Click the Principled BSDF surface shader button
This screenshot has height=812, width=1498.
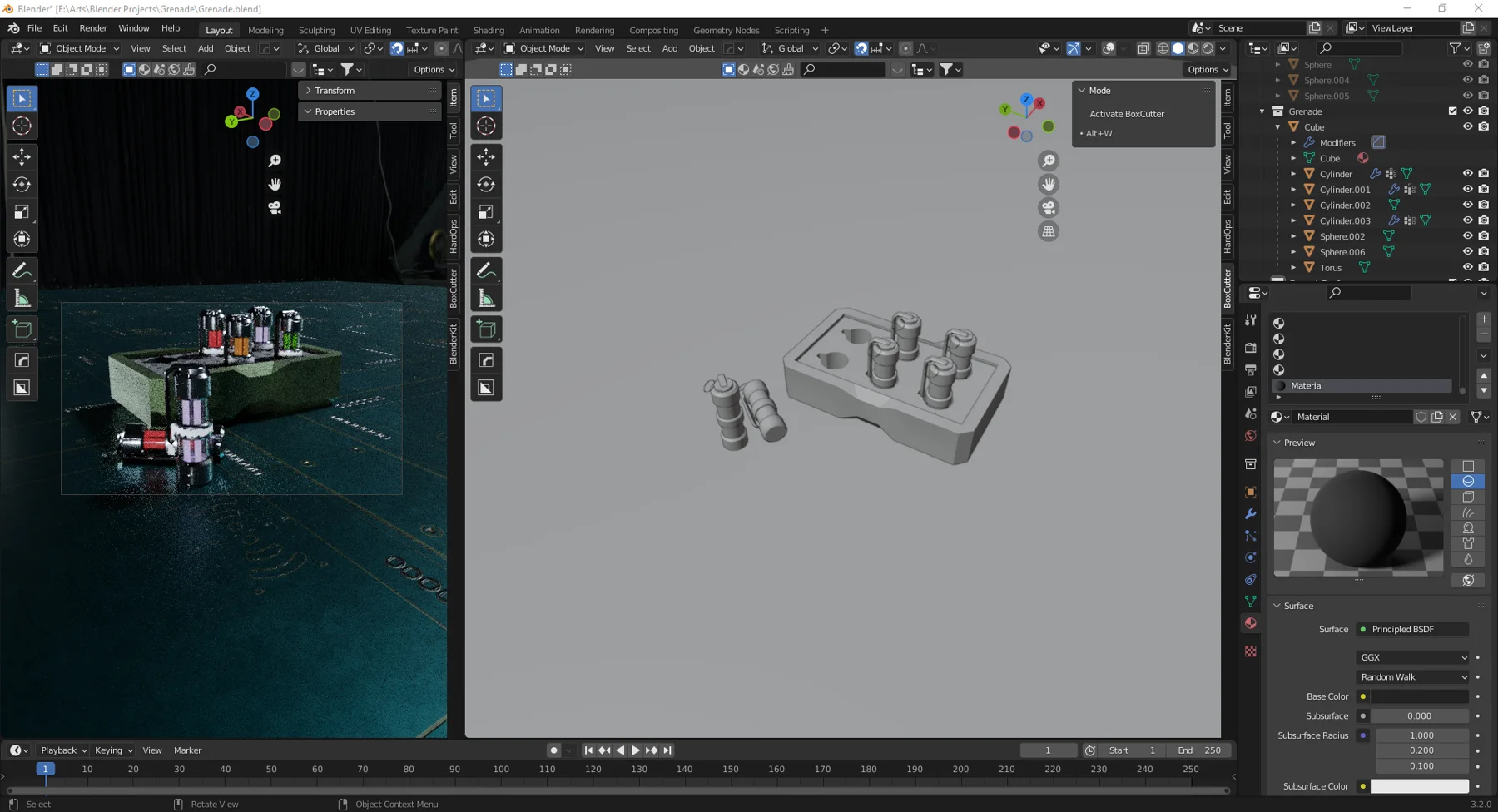point(1413,630)
